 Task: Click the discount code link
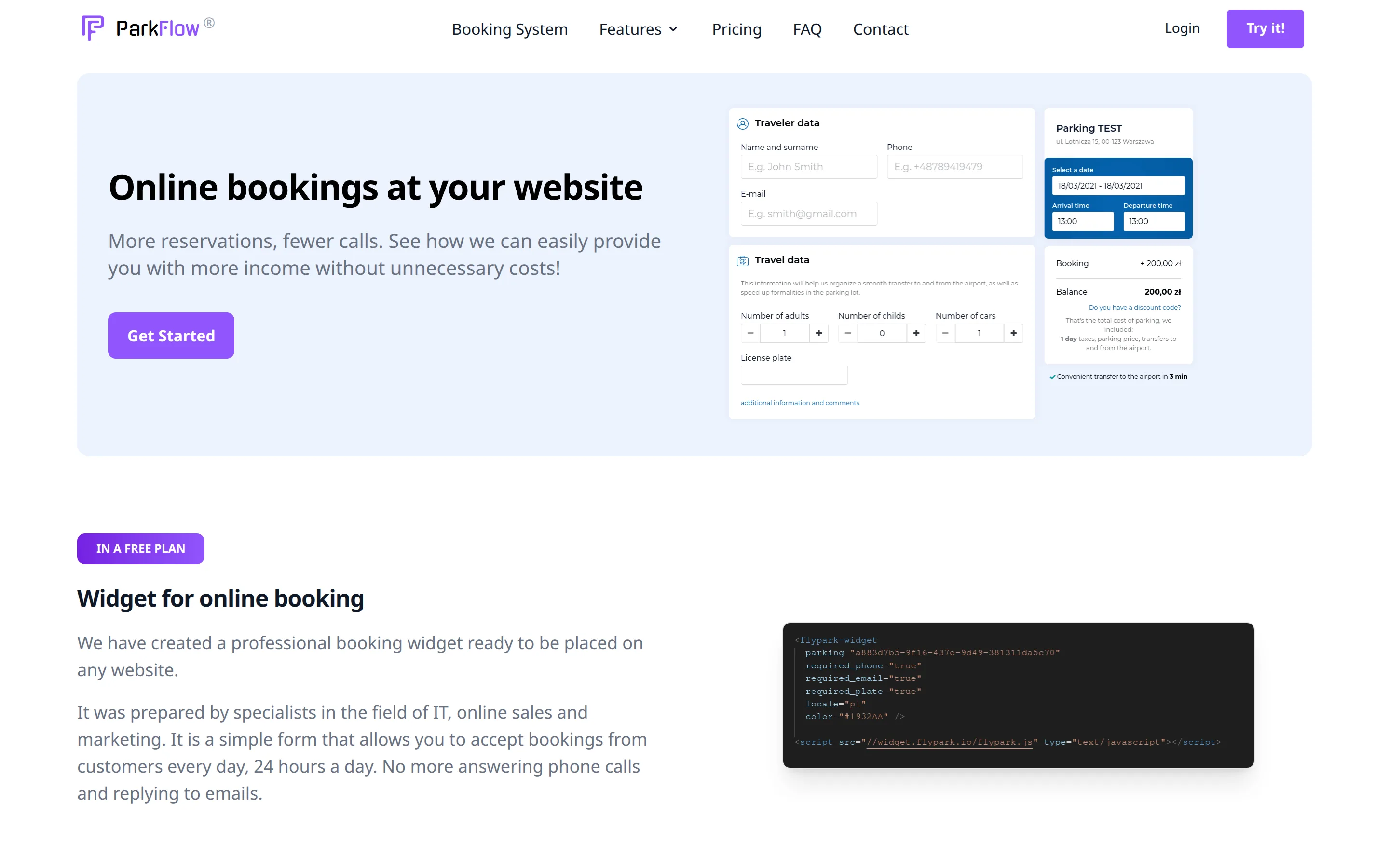[x=1134, y=308]
